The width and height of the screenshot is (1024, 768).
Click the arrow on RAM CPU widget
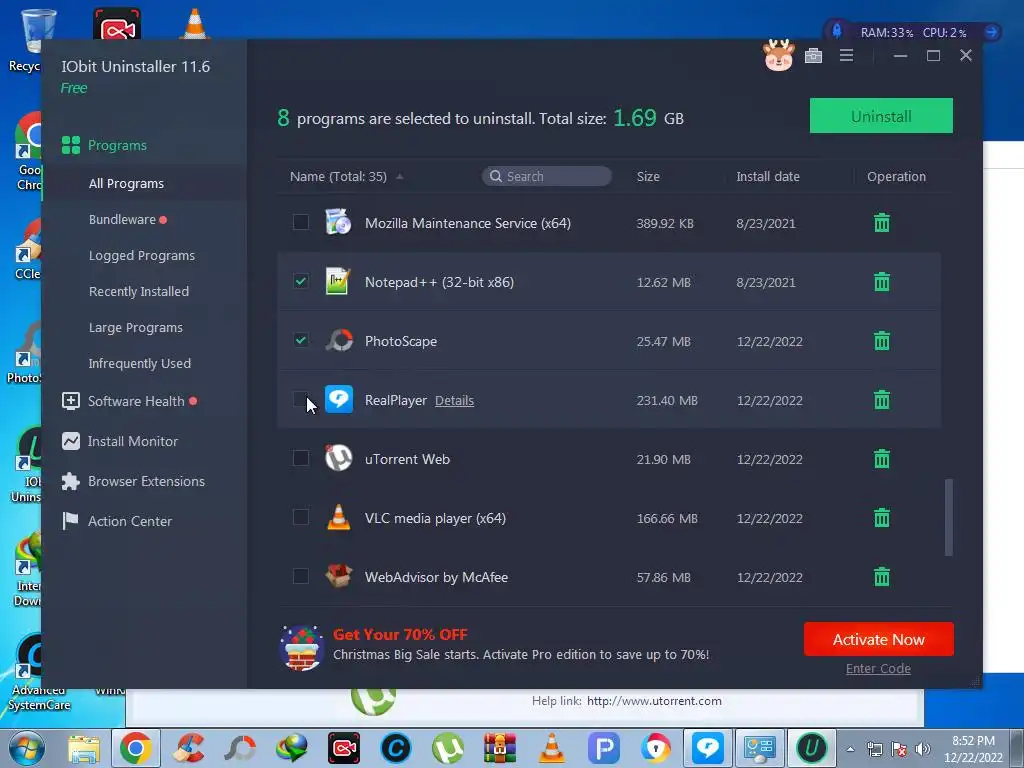(x=991, y=32)
